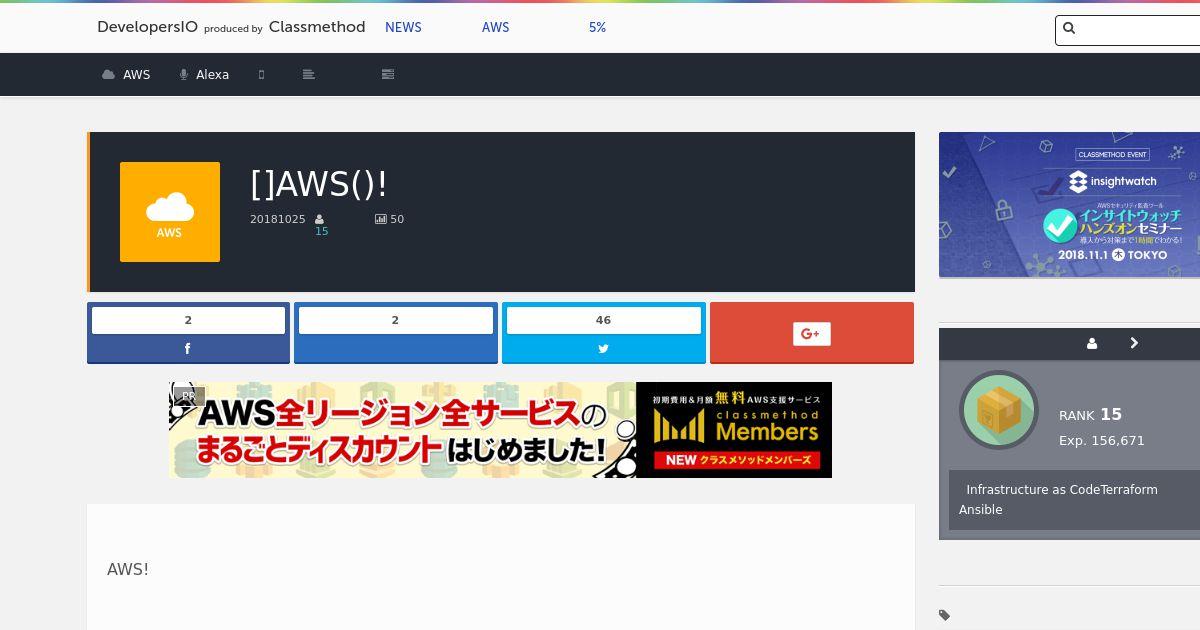
Task: Click the server stack icon in navbar
Action: [x=388, y=74]
